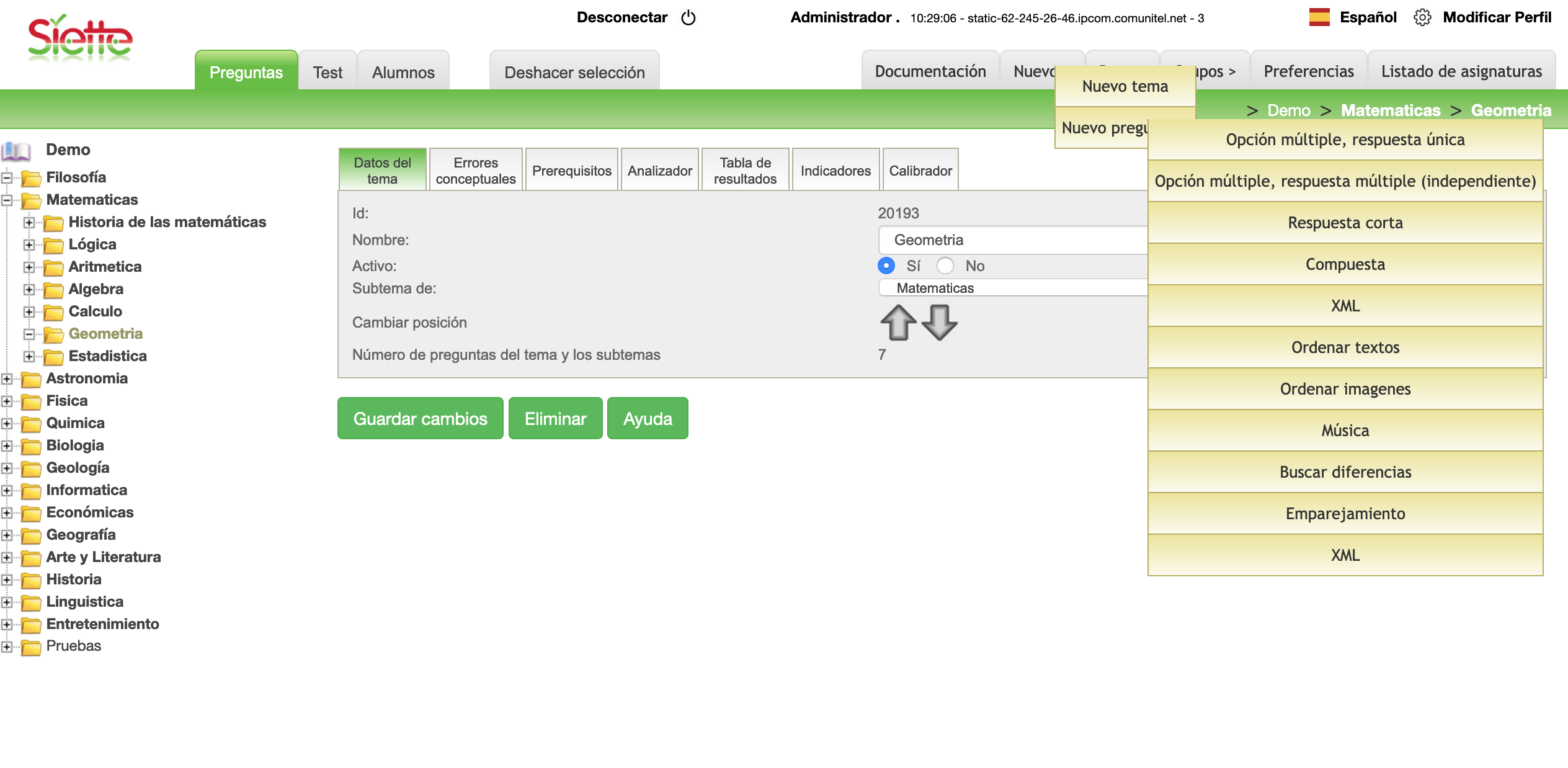Select the No radio button for Activo
Screen dimensions: 1568x768
[x=945, y=266]
